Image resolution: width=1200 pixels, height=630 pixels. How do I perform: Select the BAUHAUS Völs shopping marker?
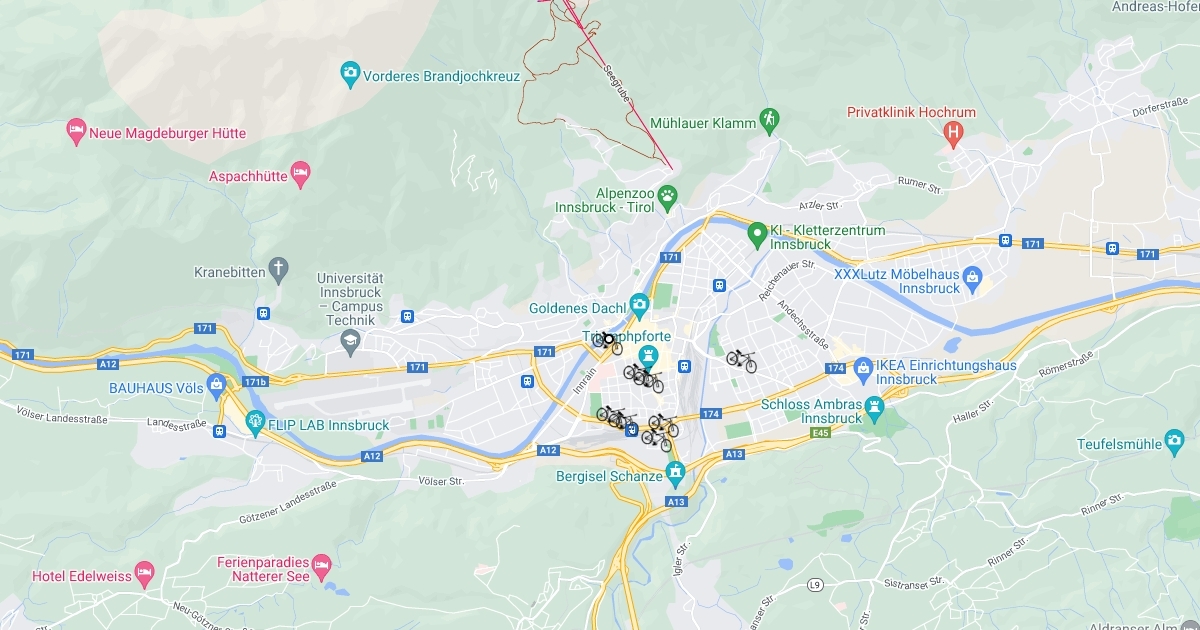(x=217, y=387)
